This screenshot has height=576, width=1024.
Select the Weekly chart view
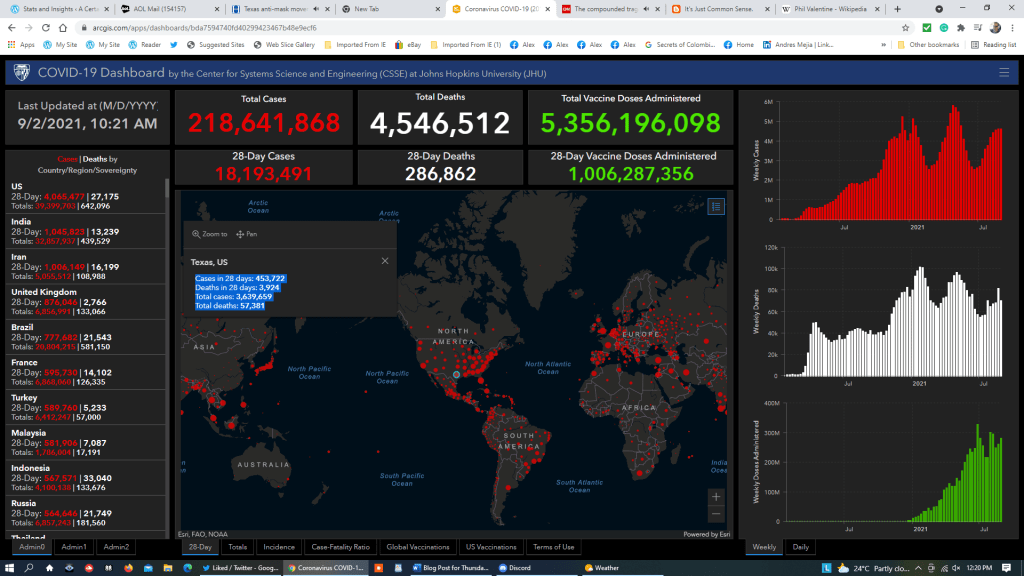764,547
